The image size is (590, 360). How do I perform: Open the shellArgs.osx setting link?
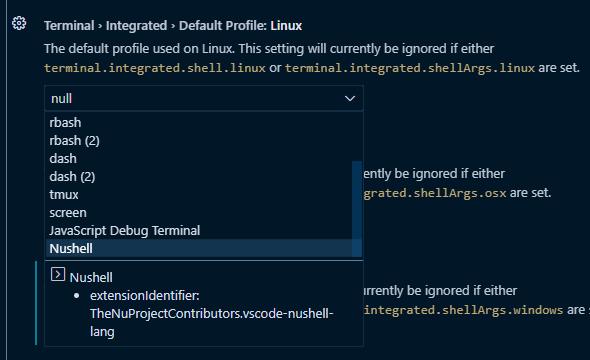coord(435,193)
